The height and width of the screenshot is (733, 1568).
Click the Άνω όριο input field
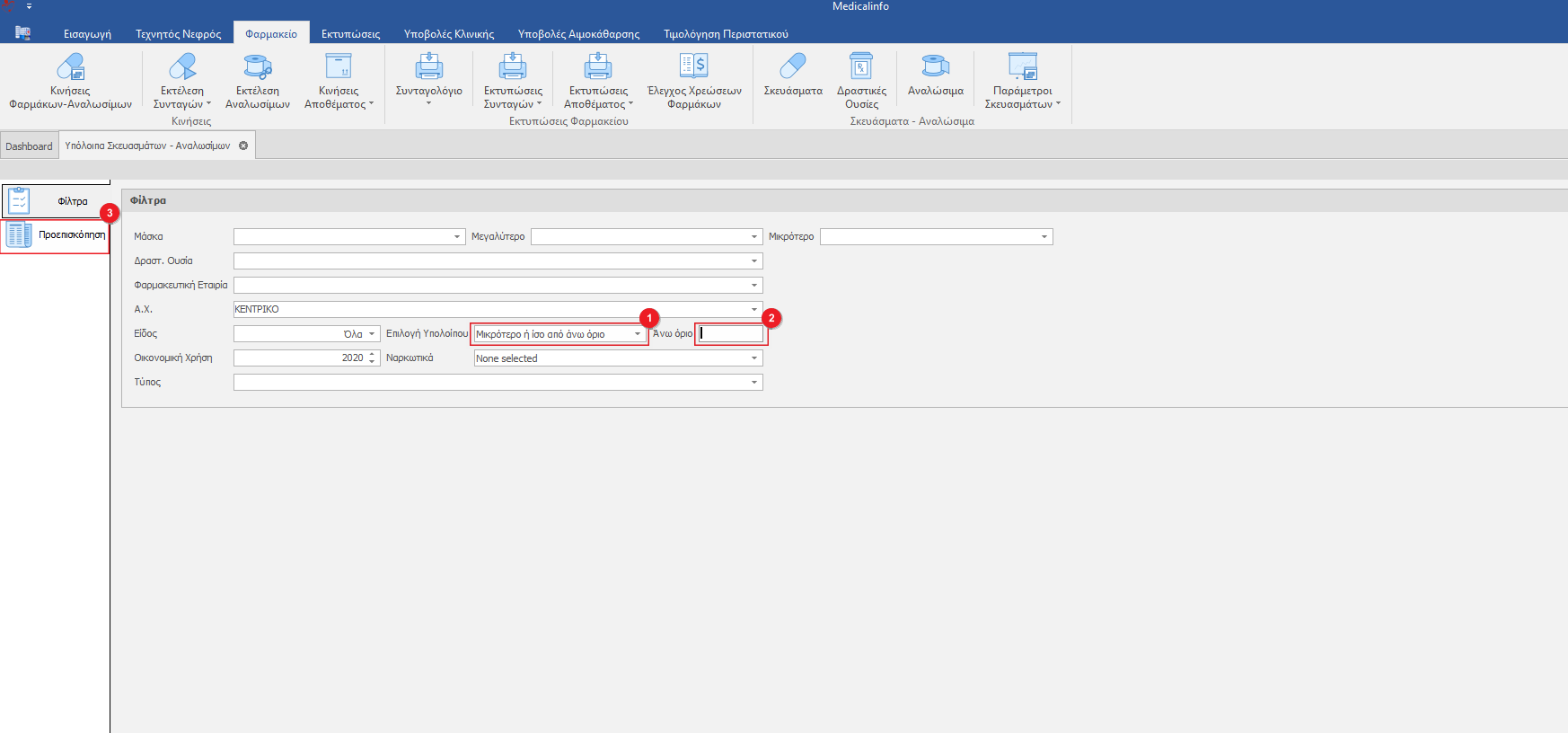[732, 334]
